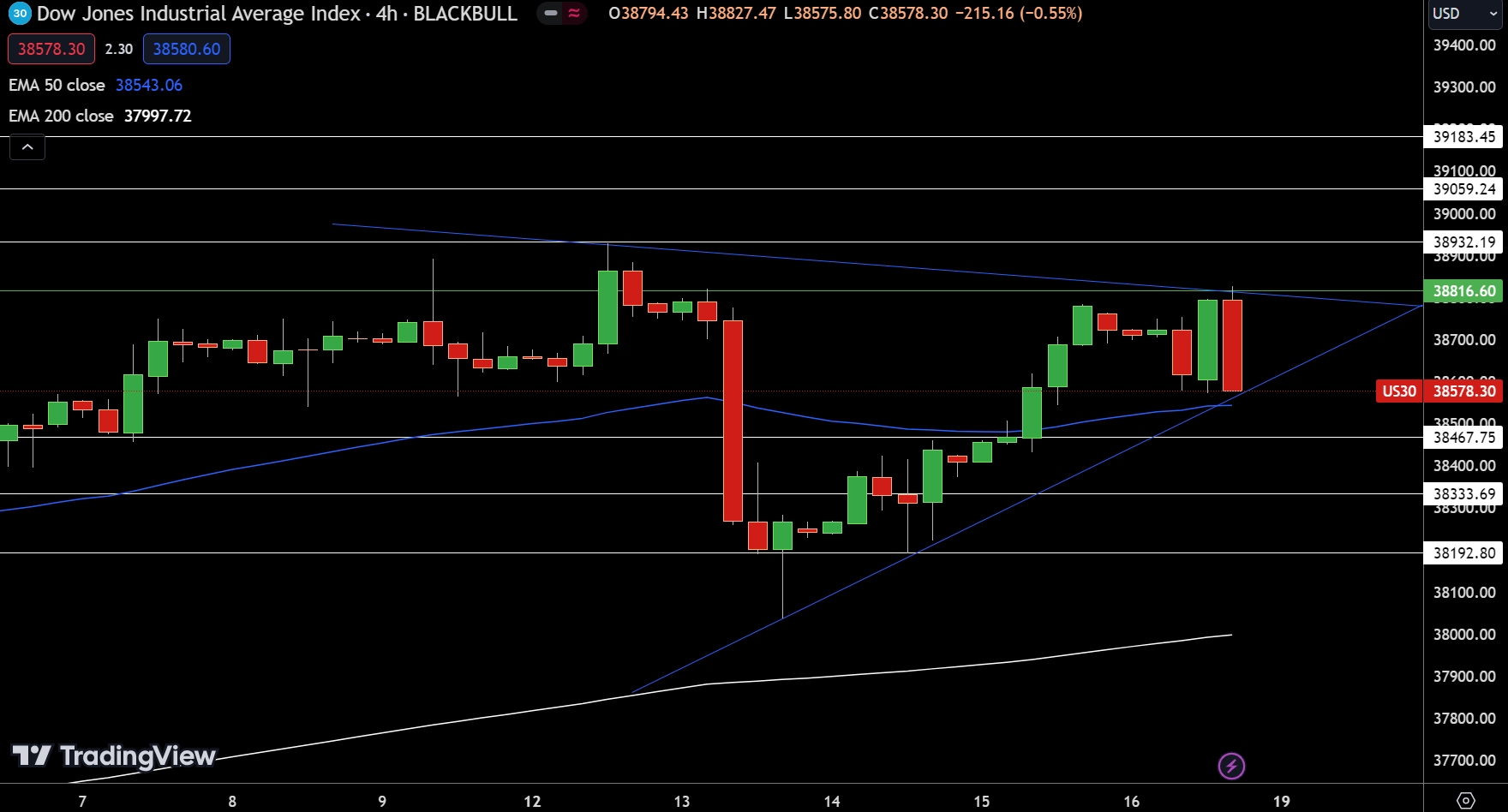The height and width of the screenshot is (812, 1508).
Task: Click the 39059.24 price level label
Action: [x=1463, y=189]
